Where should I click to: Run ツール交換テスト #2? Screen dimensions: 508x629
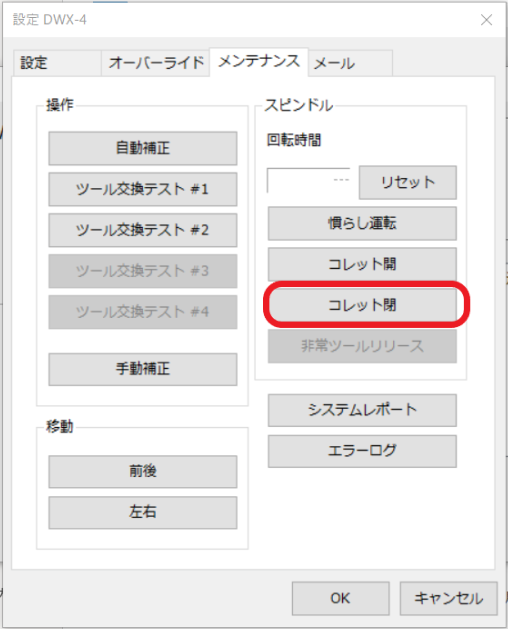pyautogui.click(x=143, y=230)
